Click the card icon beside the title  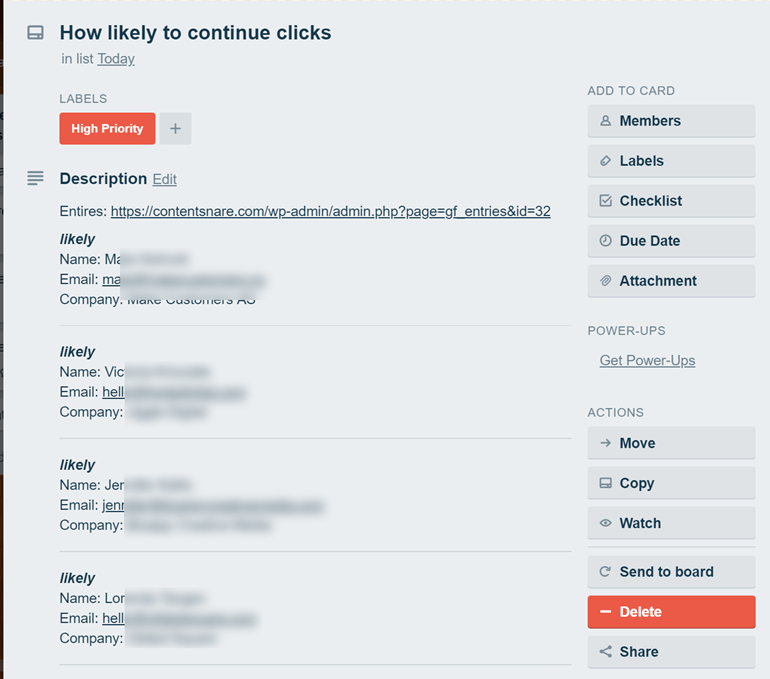pyautogui.click(x=35, y=33)
